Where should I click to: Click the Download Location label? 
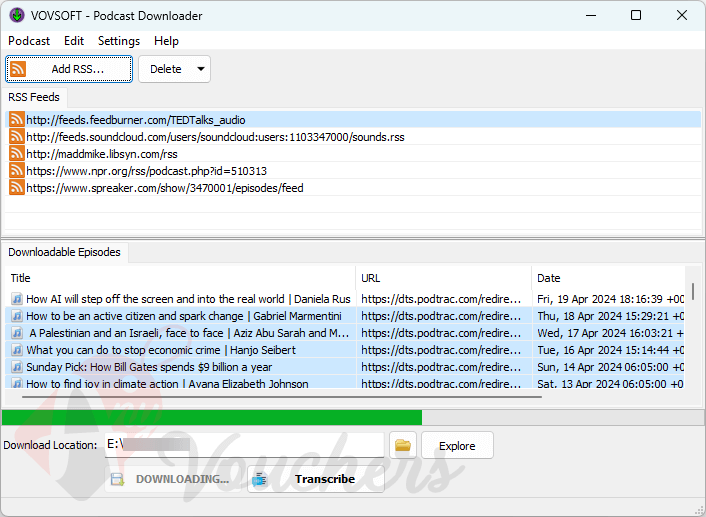point(50,445)
